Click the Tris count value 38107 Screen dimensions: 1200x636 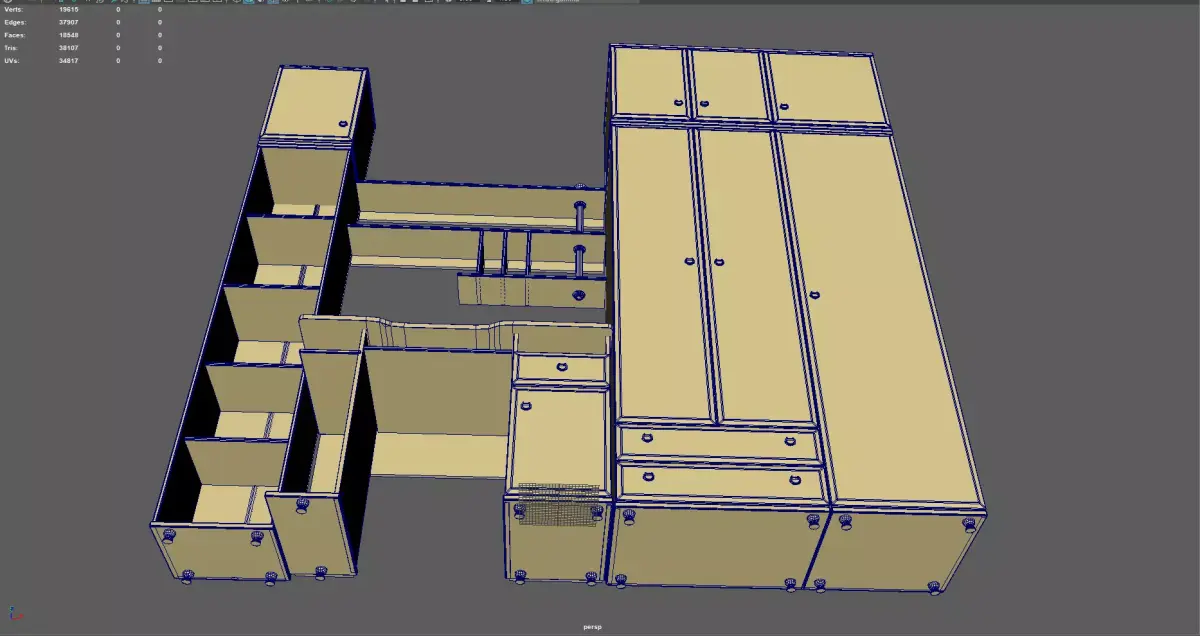(69, 47)
